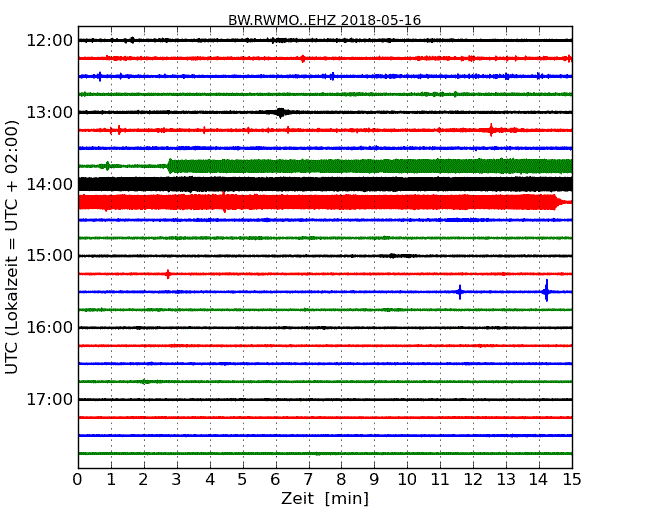Click the thick black 14:00 seismic trace
The height and width of the screenshot is (520, 650).
[x=325, y=184]
